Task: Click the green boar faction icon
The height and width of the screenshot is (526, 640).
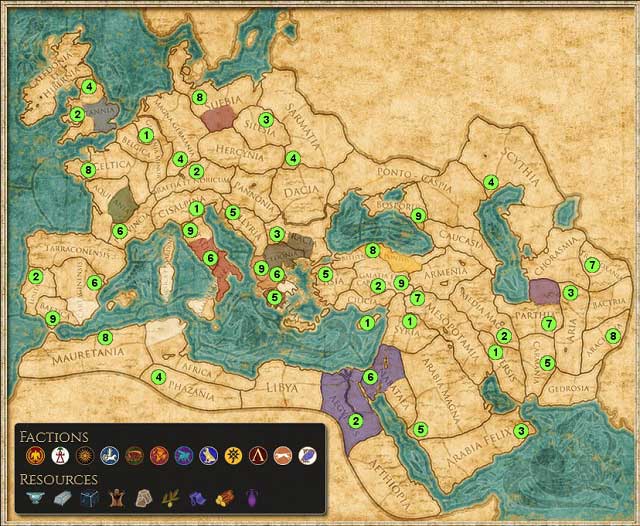Action: pos(134,456)
